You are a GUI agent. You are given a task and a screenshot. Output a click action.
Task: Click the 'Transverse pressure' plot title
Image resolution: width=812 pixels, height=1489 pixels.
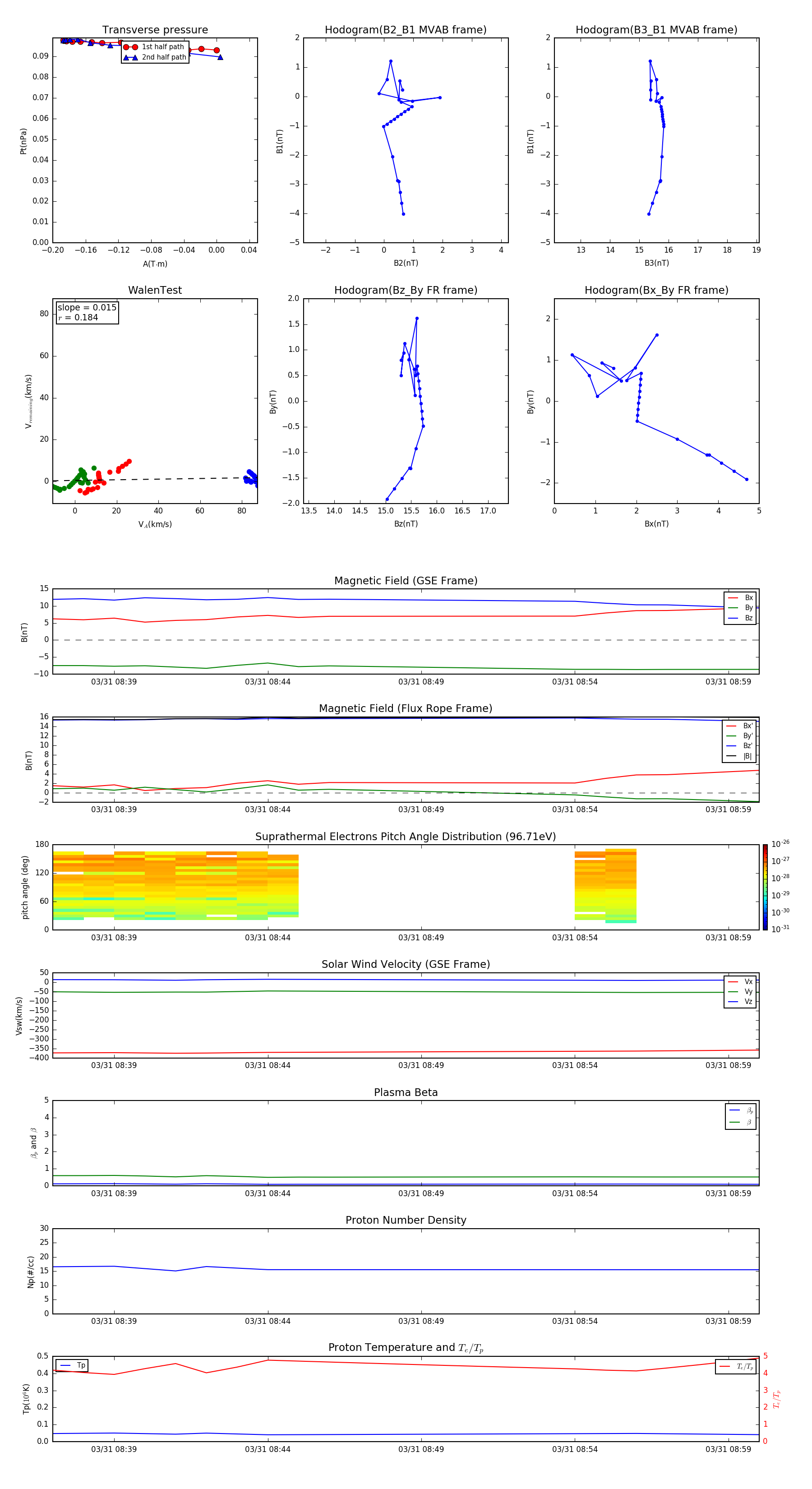[155, 30]
